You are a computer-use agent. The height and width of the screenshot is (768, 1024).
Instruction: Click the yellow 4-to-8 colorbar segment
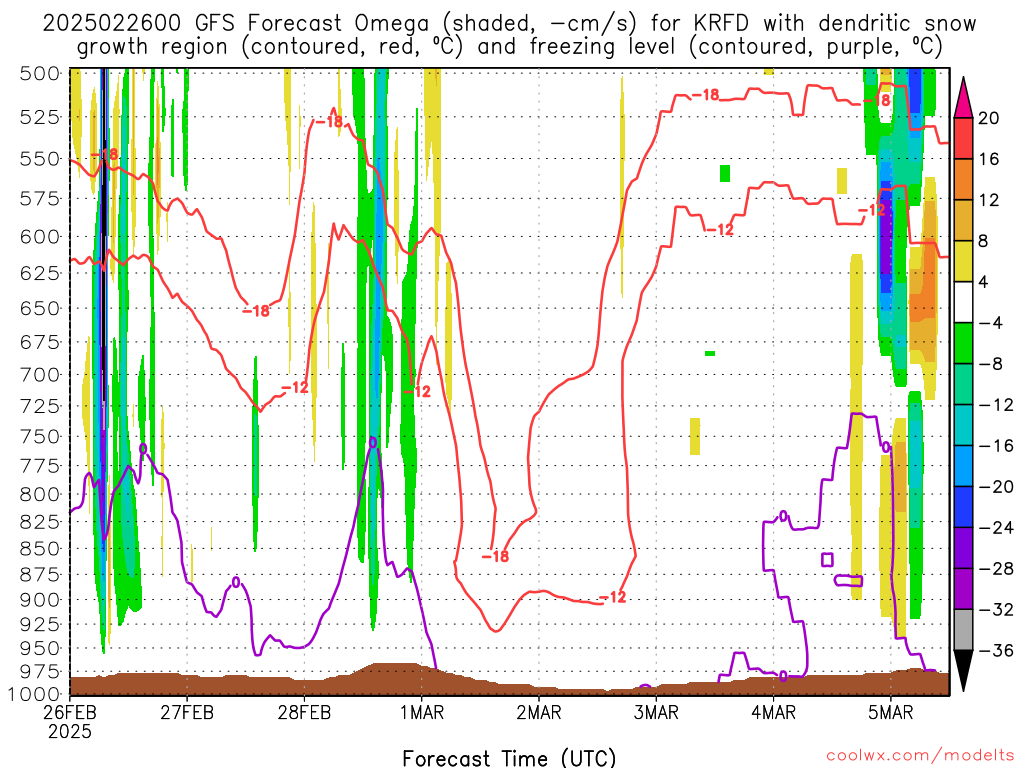click(x=963, y=261)
